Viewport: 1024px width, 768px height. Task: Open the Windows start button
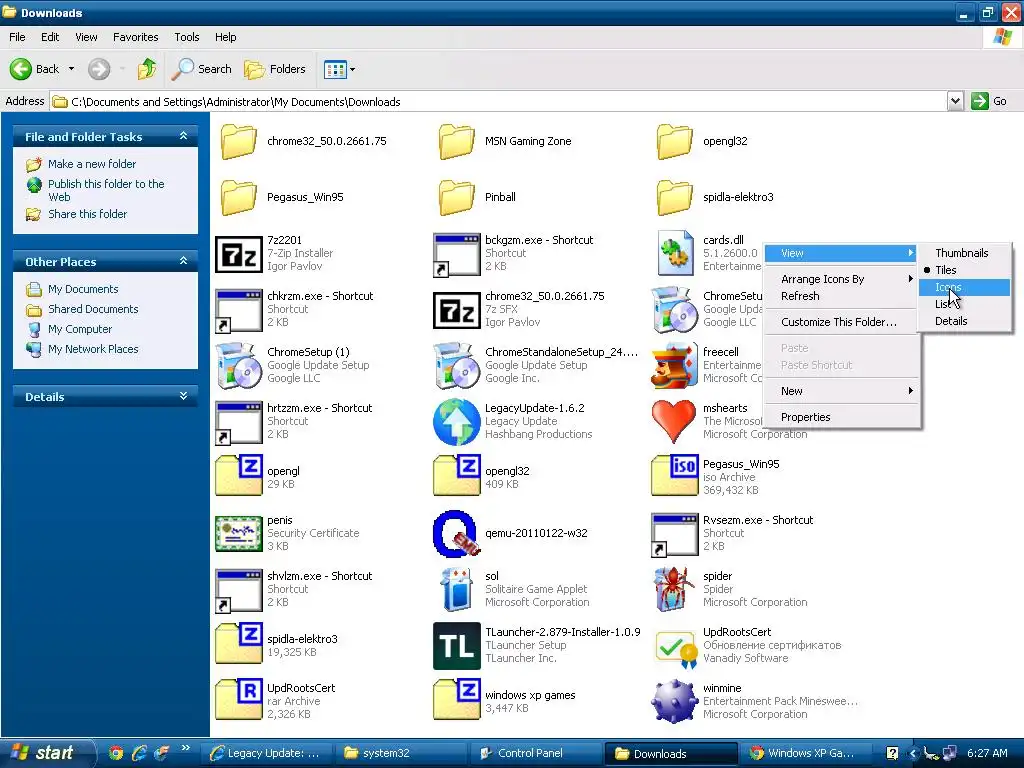tap(46, 753)
